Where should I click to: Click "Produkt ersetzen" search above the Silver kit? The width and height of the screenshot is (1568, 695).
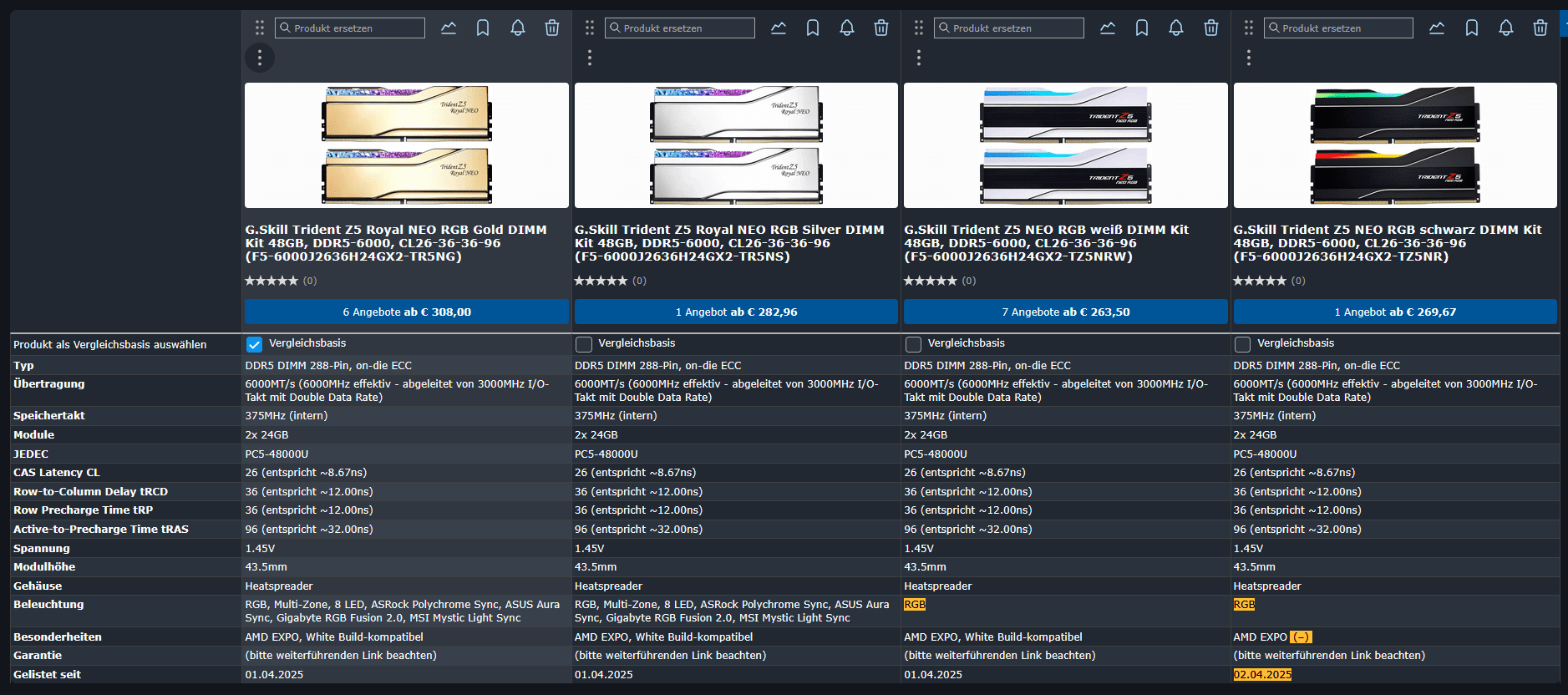tap(680, 28)
